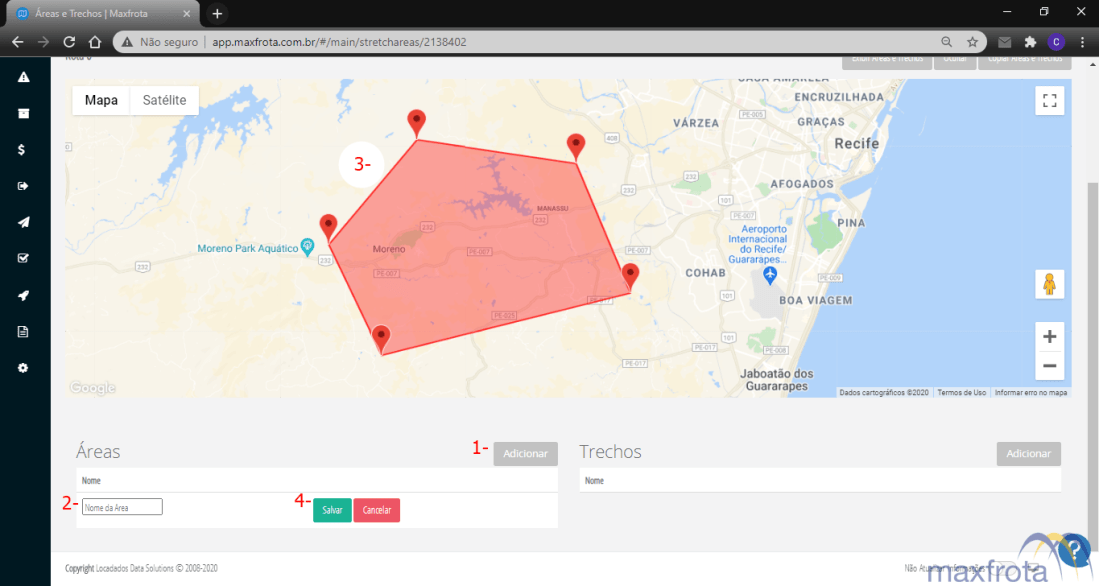Focus the Nome da Area input field
This screenshot has width=1099, height=586.
(122, 508)
